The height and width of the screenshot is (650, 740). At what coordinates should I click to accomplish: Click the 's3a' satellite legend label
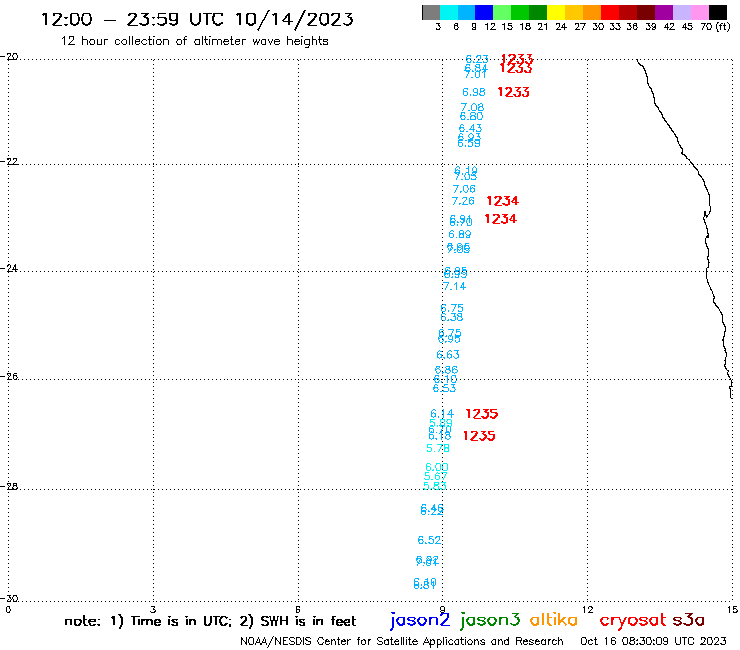coord(689,620)
